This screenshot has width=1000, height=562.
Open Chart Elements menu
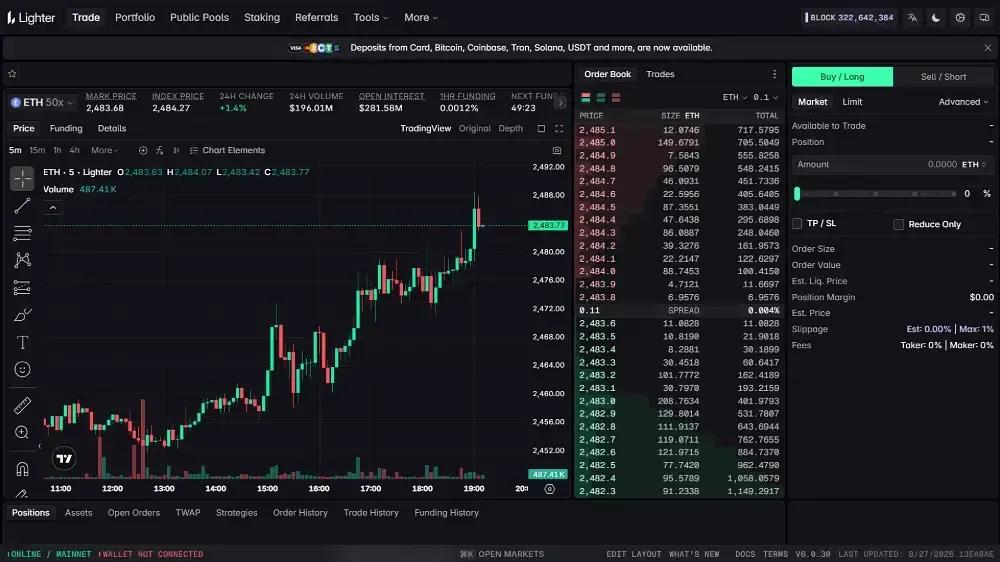227,151
